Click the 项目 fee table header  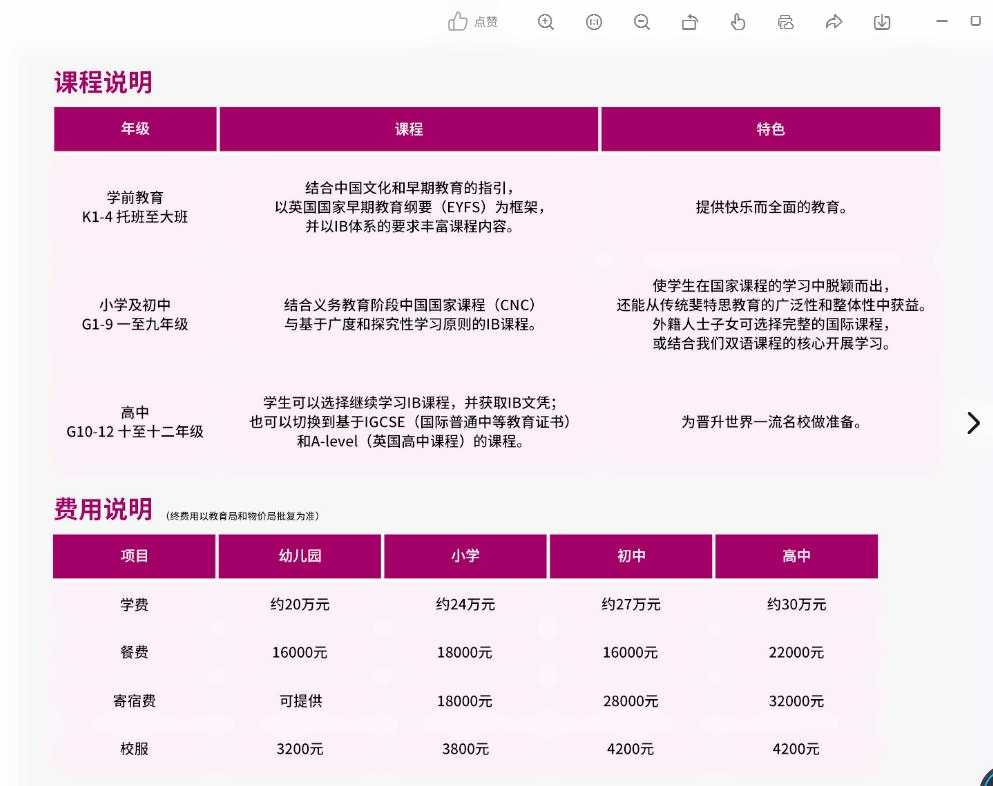(135, 556)
